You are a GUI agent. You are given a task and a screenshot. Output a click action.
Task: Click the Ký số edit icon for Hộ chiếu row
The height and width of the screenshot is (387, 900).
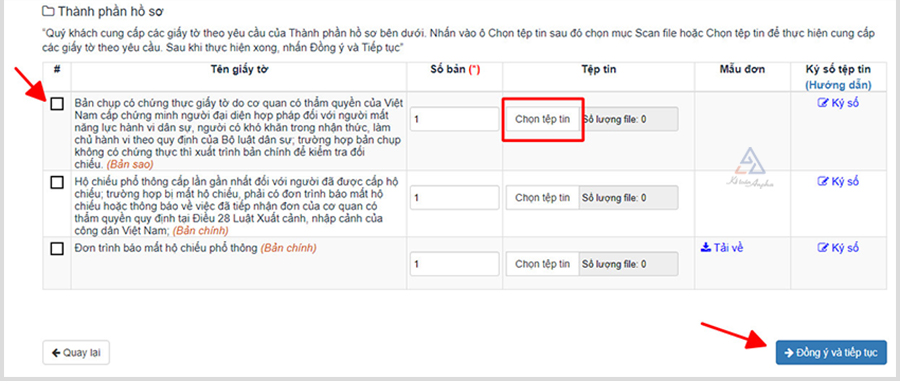(x=823, y=181)
